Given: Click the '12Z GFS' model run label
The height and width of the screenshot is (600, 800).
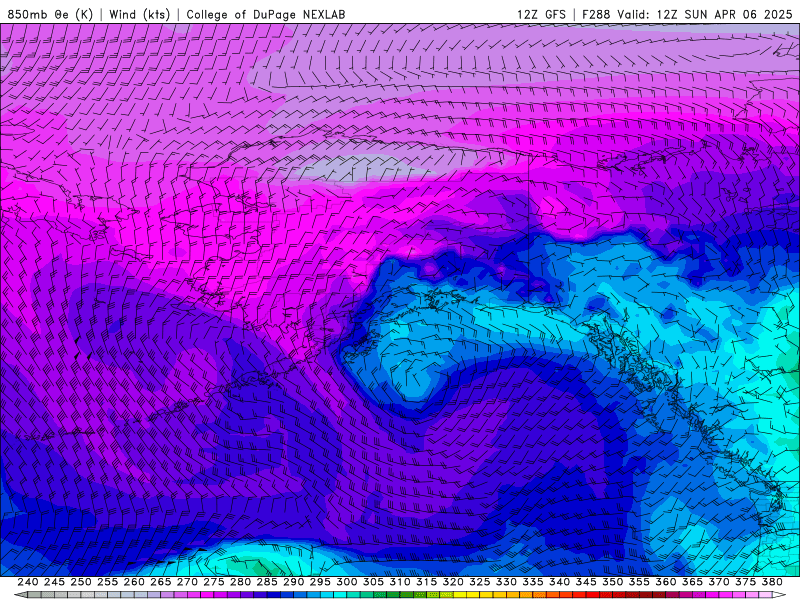Looking at the screenshot, I should click(541, 14).
